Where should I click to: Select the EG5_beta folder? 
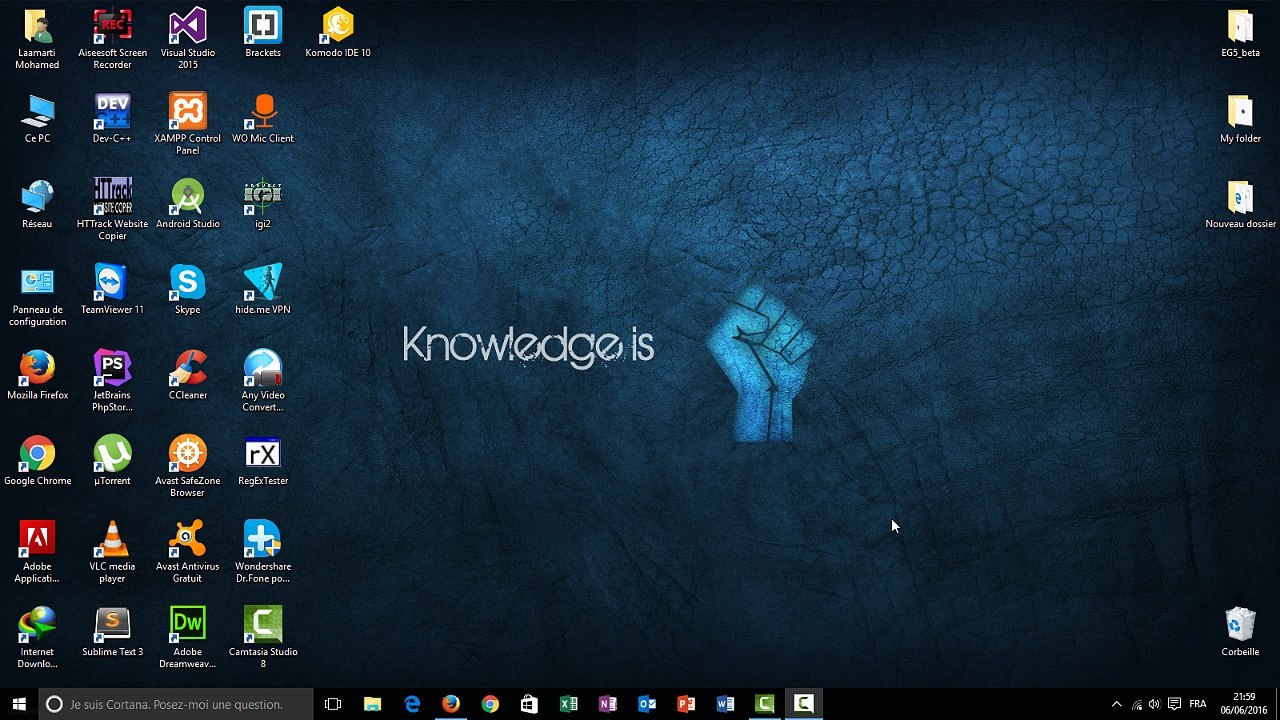coord(1240,33)
